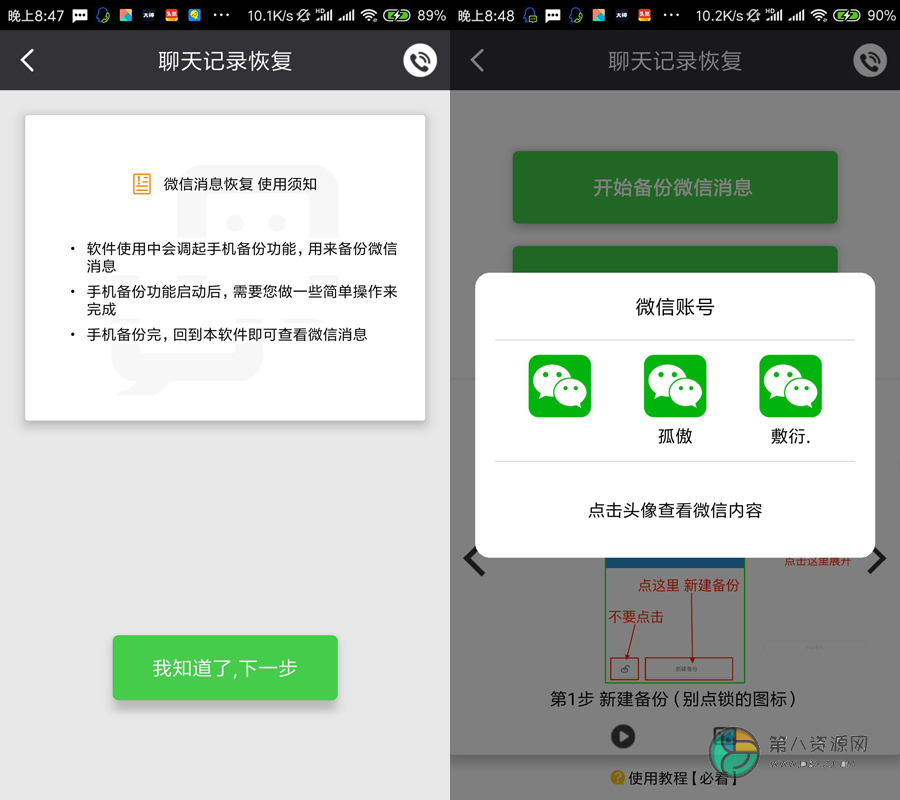
Task: Tap the hint 点击头像查看微信内容
Action: (x=675, y=510)
